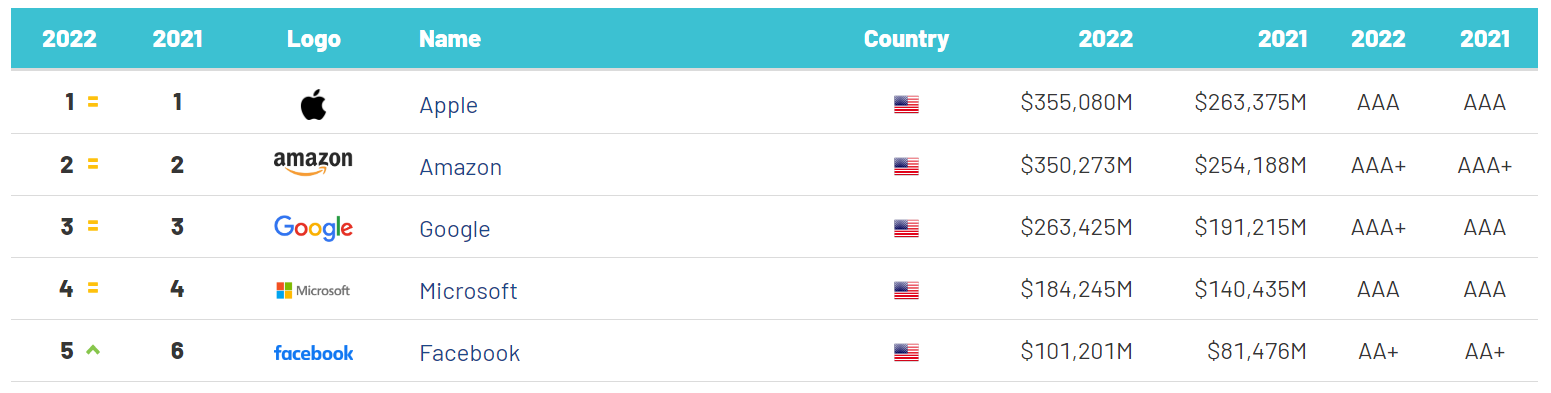The image size is (1551, 393).
Task: Open the Microsoft brand link
Action: 468,291
